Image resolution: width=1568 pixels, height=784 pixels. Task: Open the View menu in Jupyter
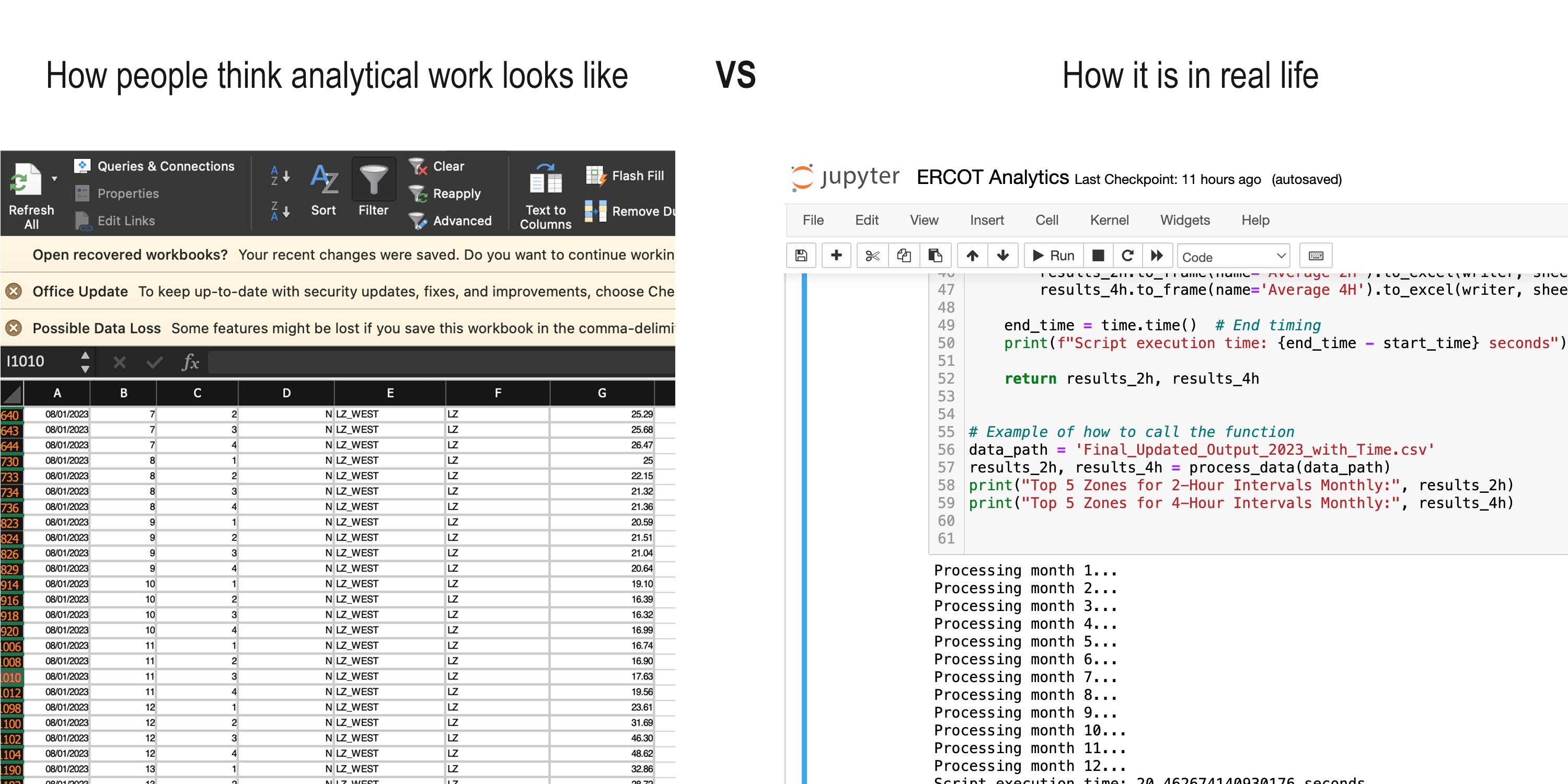tap(924, 221)
